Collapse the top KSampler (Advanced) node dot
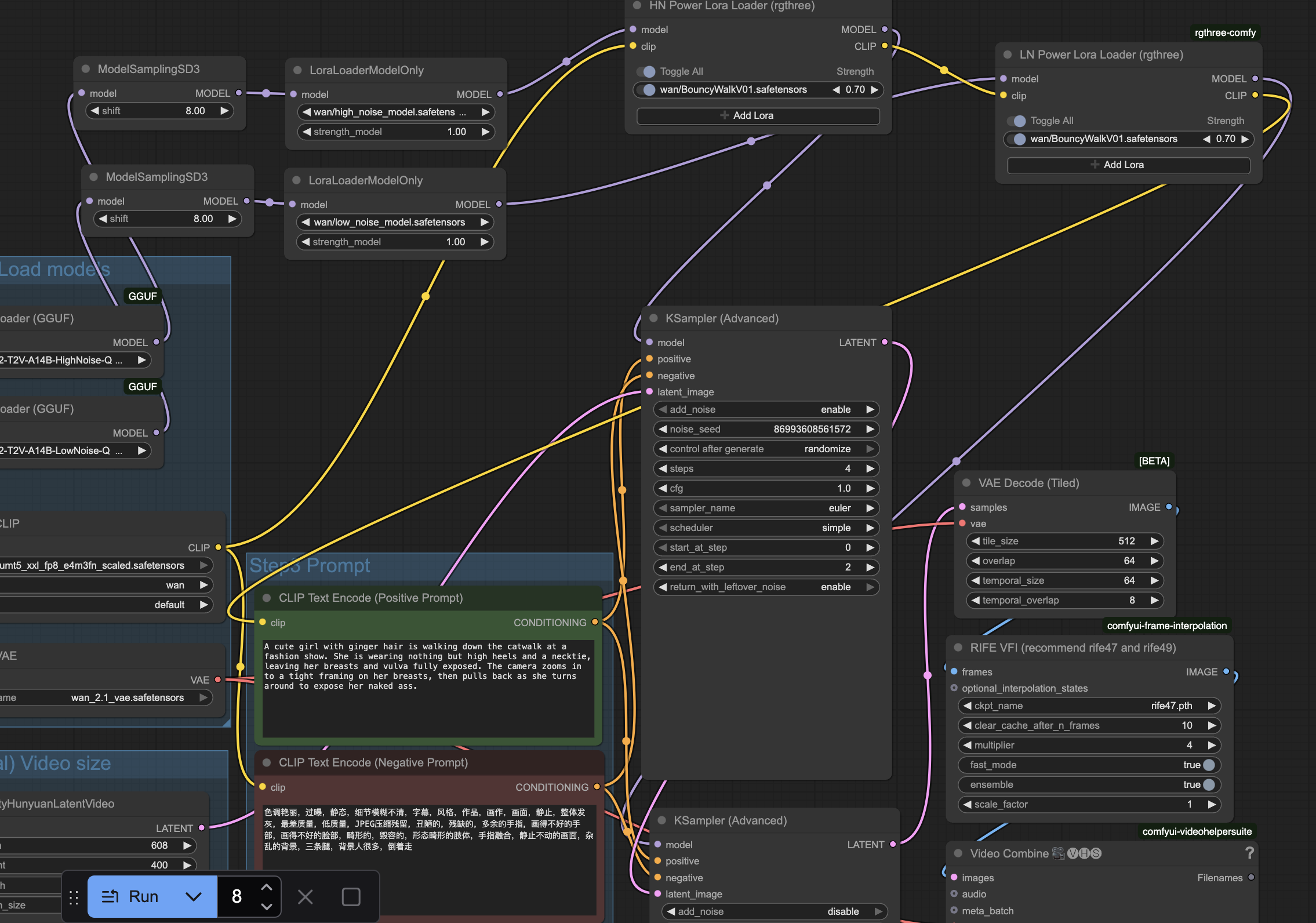The width and height of the screenshot is (1316, 923). click(x=653, y=318)
